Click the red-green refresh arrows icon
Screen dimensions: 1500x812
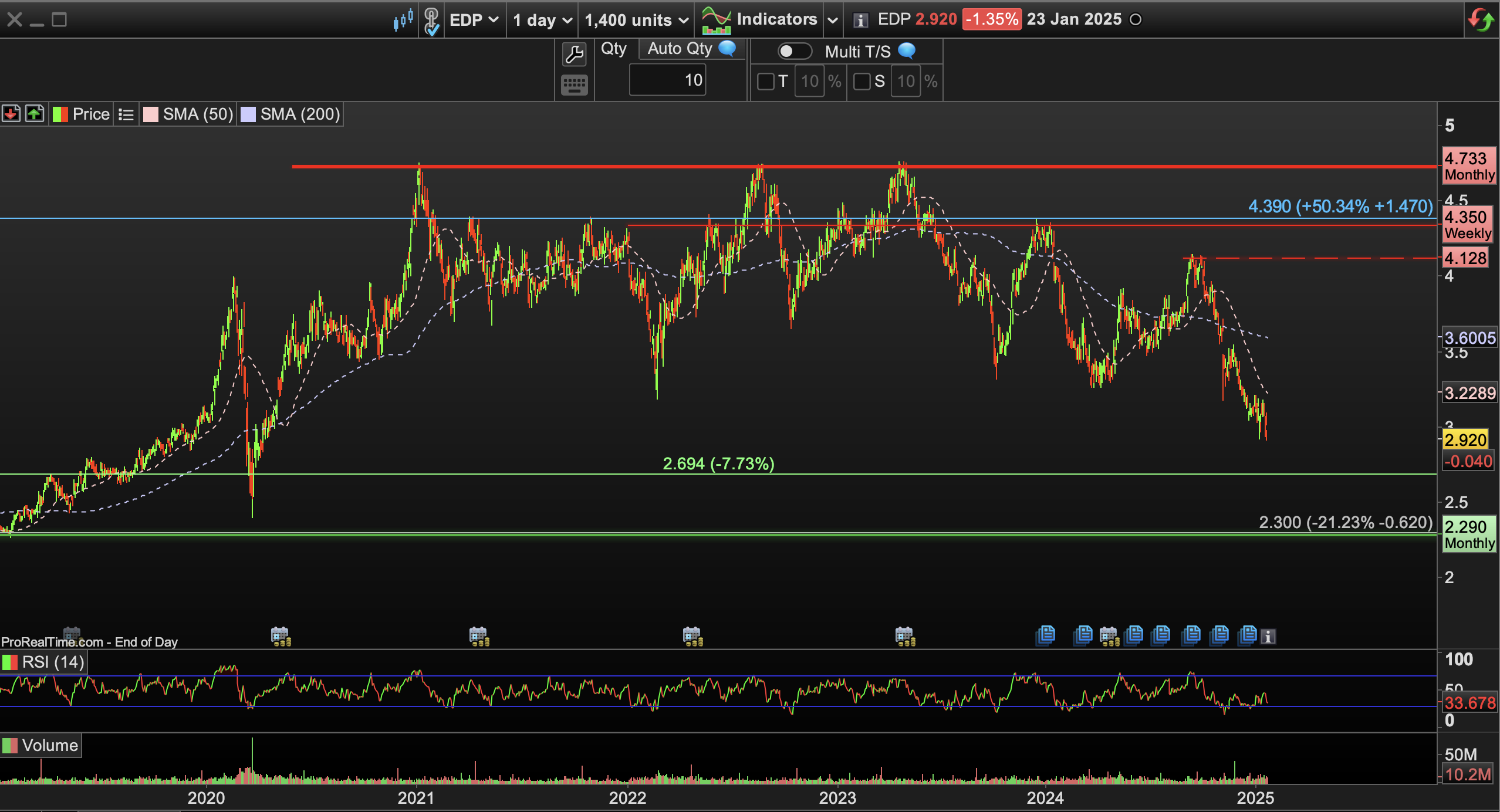click(x=1481, y=20)
